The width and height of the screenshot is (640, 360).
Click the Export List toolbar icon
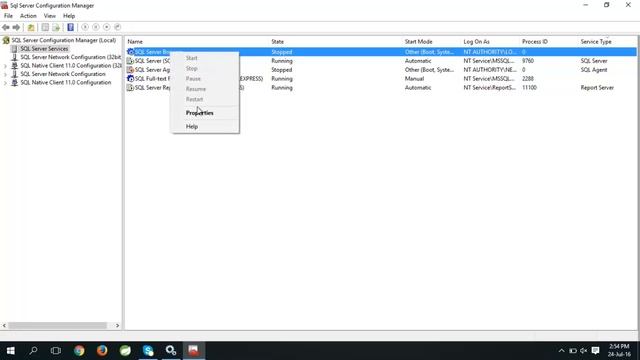(x=56, y=27)
